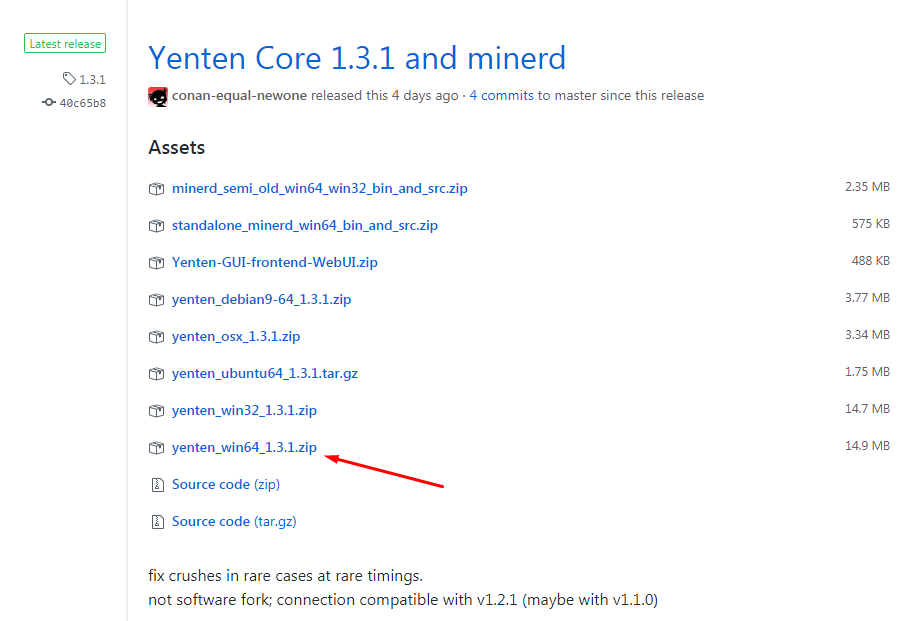Click the 3.77 MB file size text

click(x=867, y=298)
